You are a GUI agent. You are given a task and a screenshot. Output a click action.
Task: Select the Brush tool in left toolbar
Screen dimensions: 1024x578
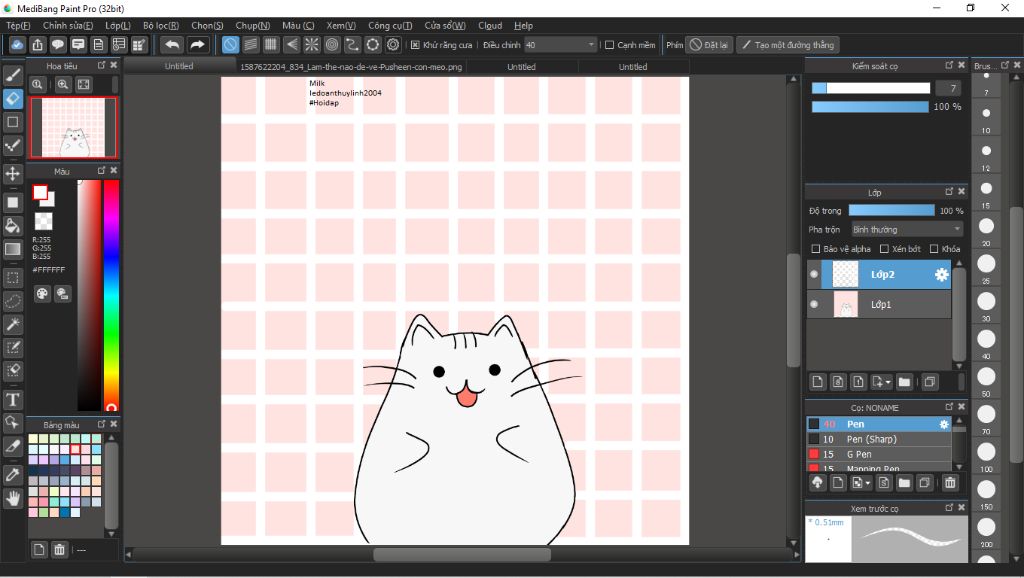click(12, 75)
